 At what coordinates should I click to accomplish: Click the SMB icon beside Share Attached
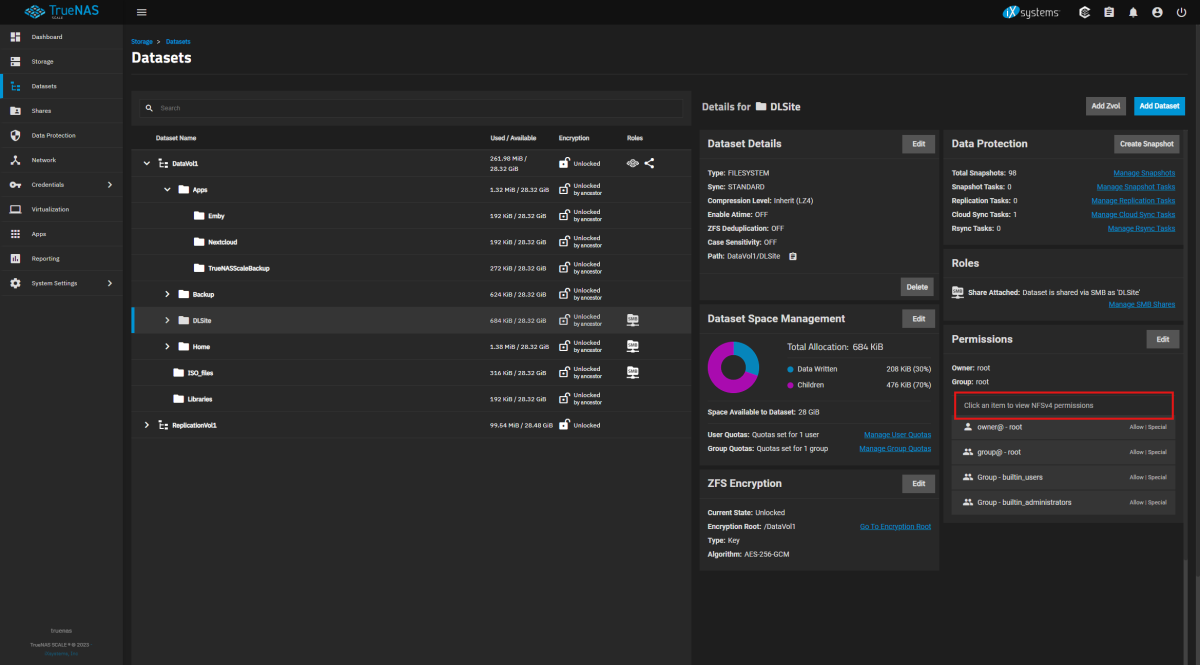[958, 291]
